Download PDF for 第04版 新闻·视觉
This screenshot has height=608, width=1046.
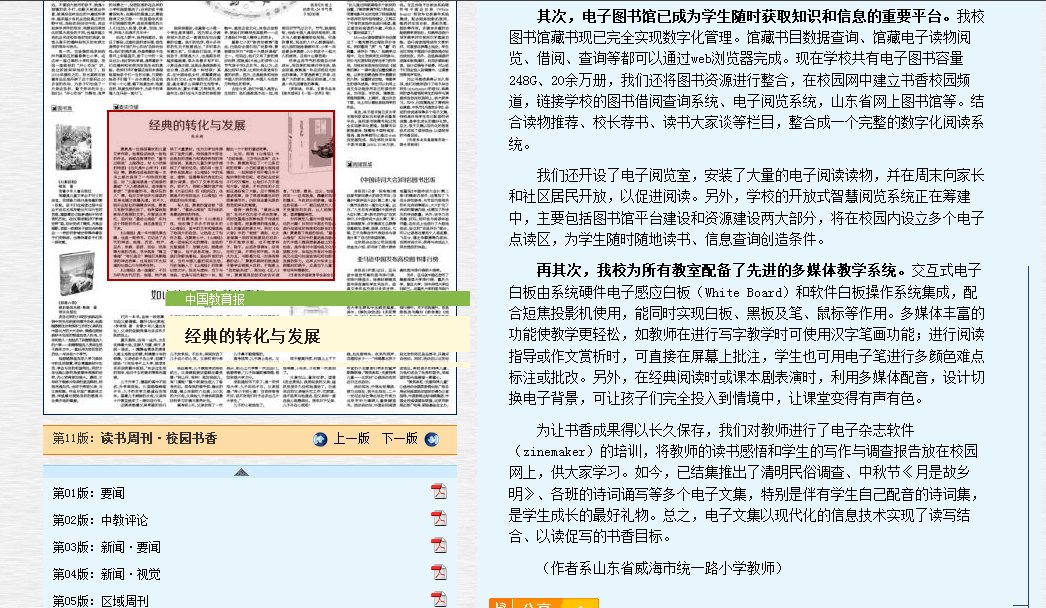tap(438, 572)
